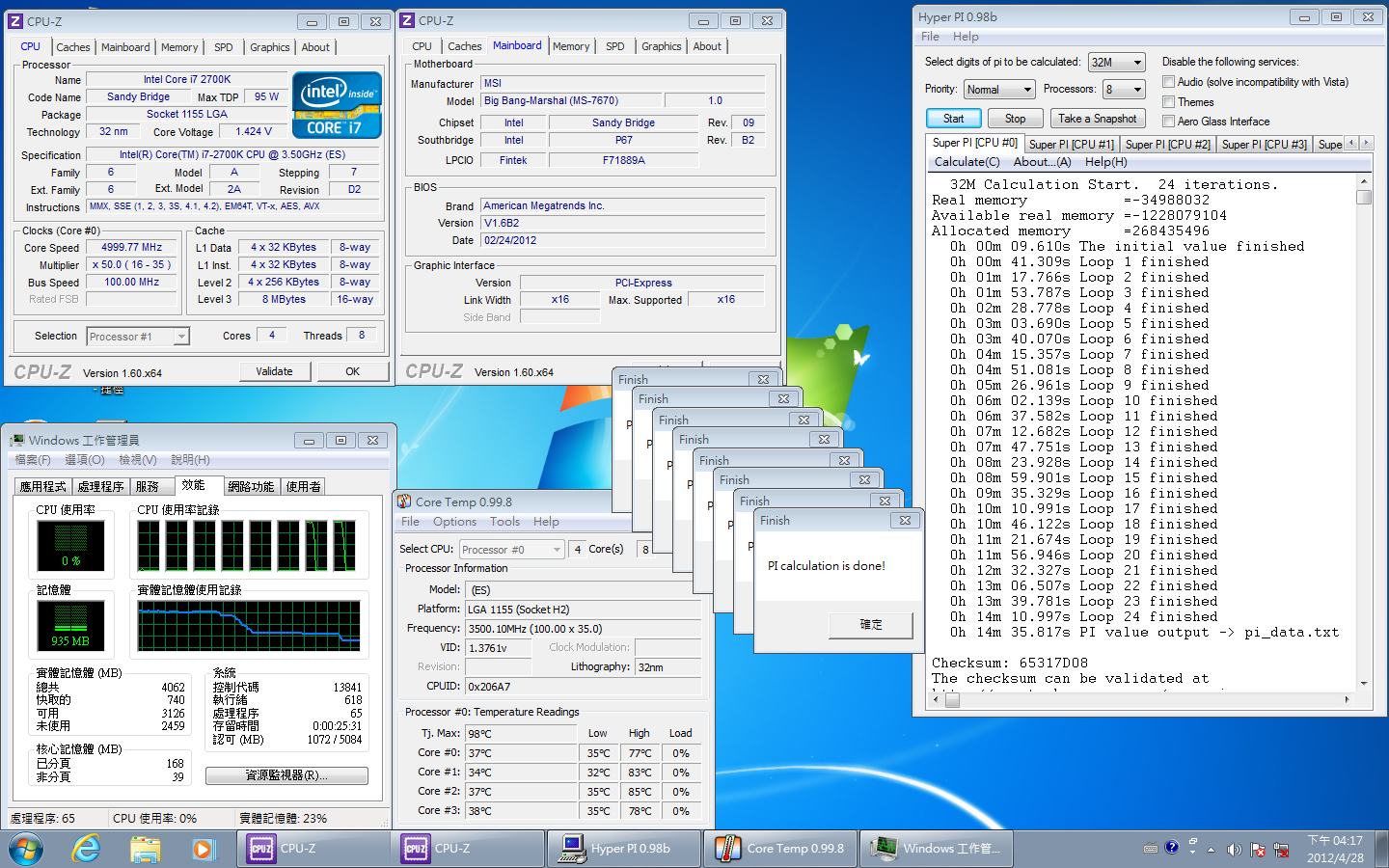Switch Task Manager to 處理程序 tab

click(x=100, y=487)
